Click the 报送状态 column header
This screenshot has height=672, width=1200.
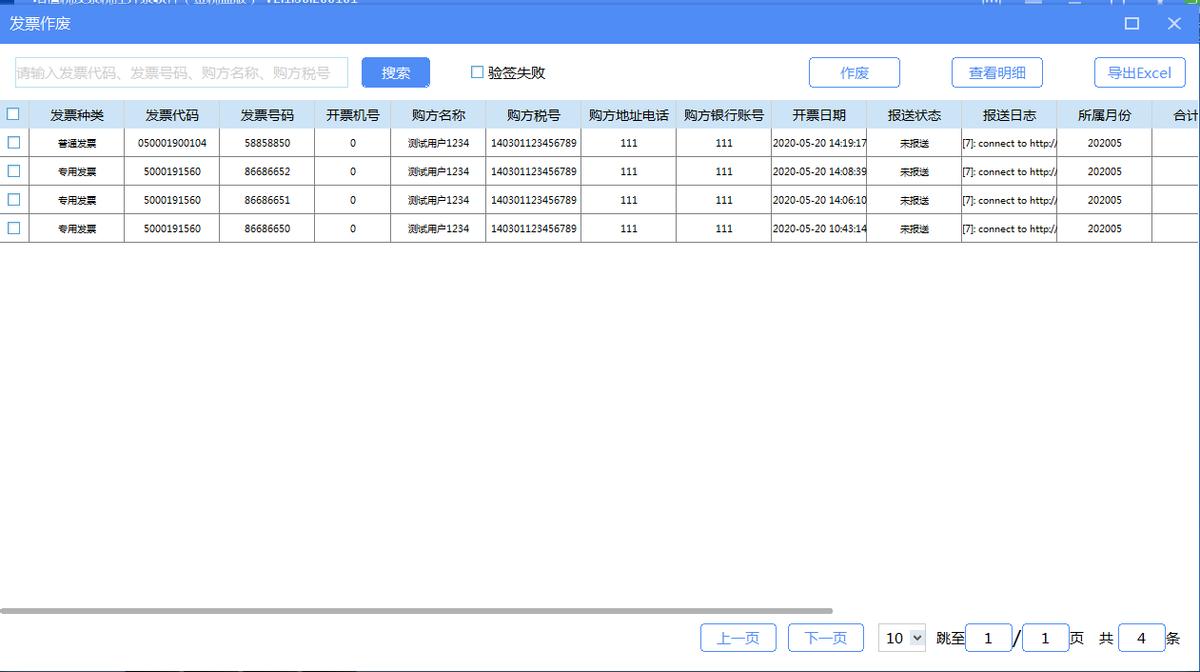coord(914,115)
